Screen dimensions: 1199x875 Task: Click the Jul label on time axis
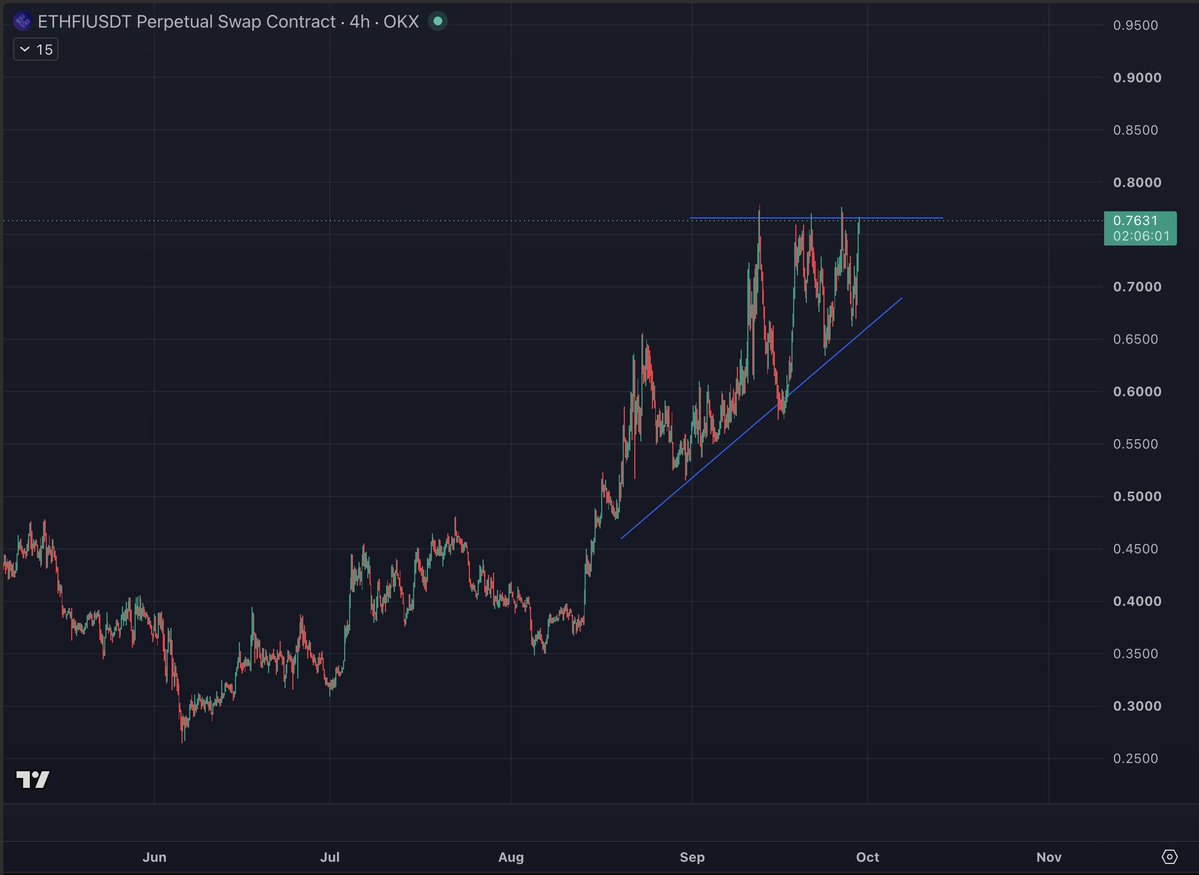[330, 857]
